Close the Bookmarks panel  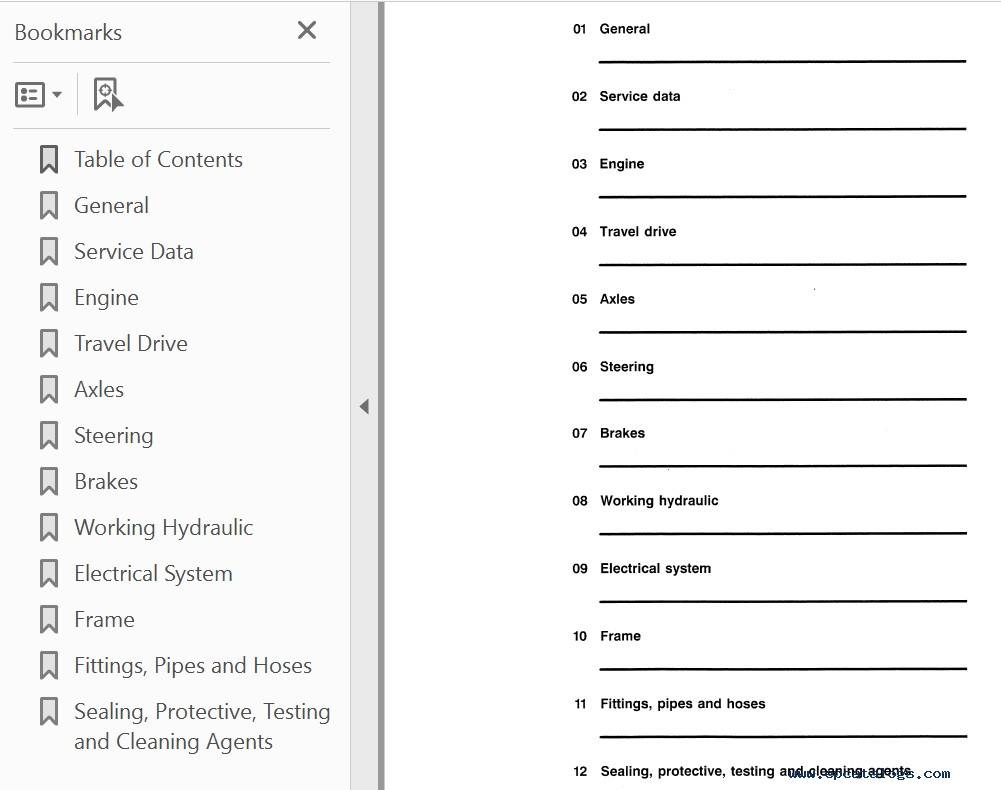coord(307,30)
